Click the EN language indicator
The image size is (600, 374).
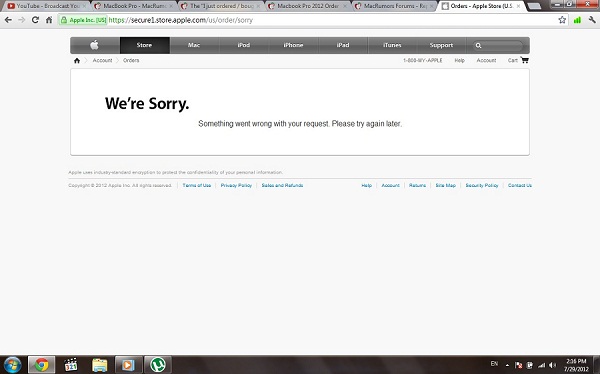494,364
